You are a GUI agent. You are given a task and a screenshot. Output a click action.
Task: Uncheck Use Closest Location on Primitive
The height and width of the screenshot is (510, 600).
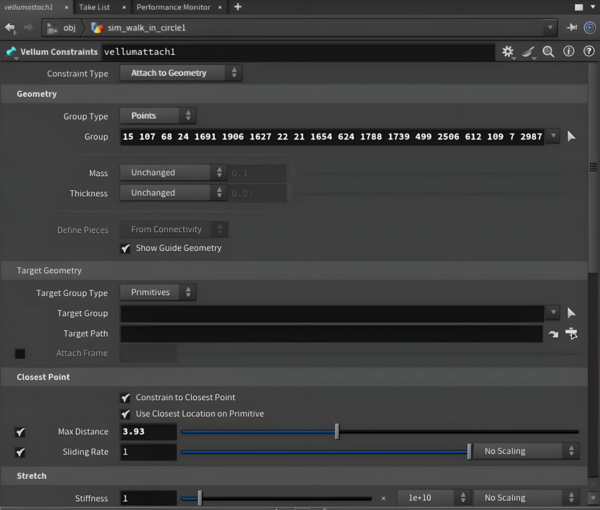[x=125, y=414]
